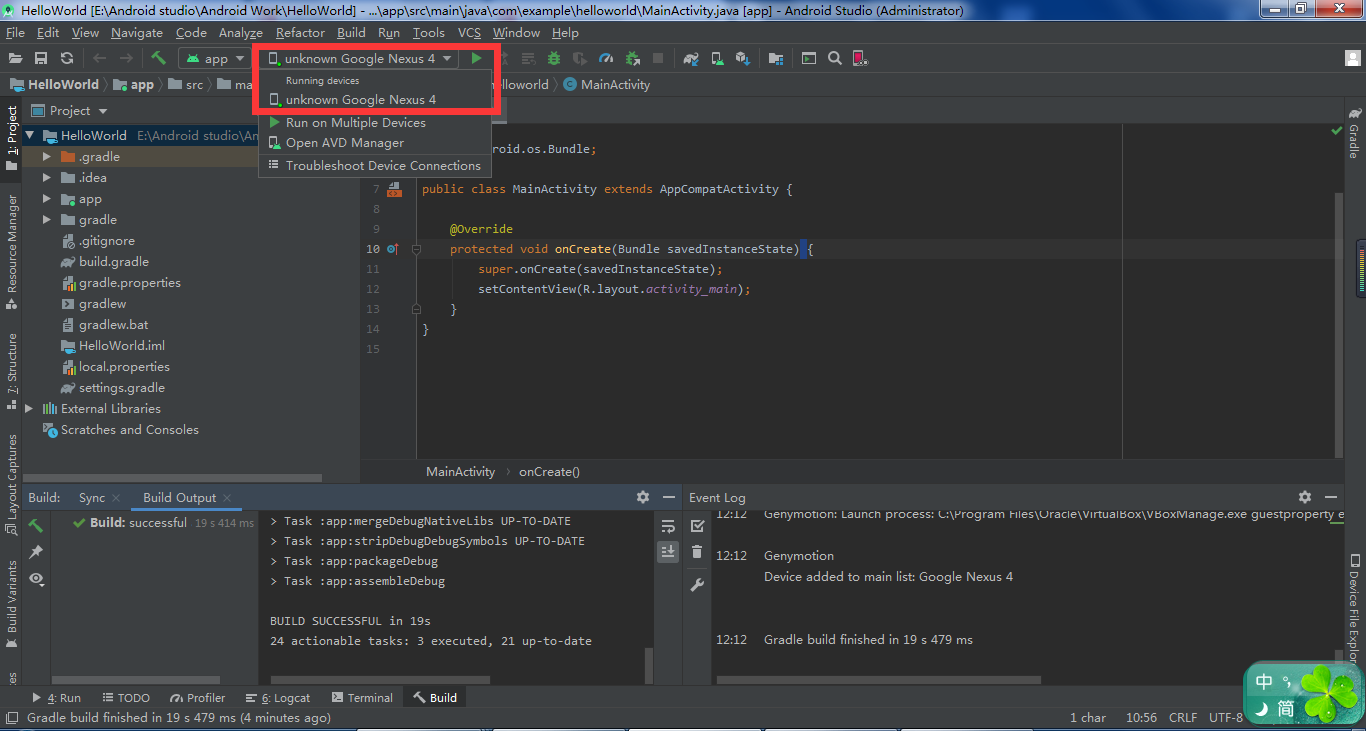Open Event Log settings wrench icon

[x=698, y=584]
